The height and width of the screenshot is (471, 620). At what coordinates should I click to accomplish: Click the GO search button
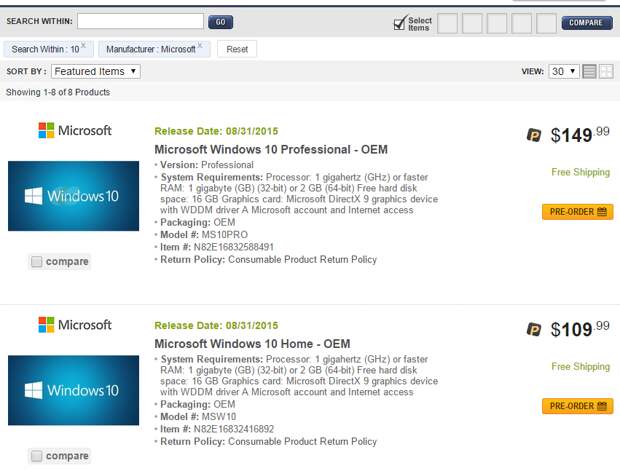coord(220,22)
